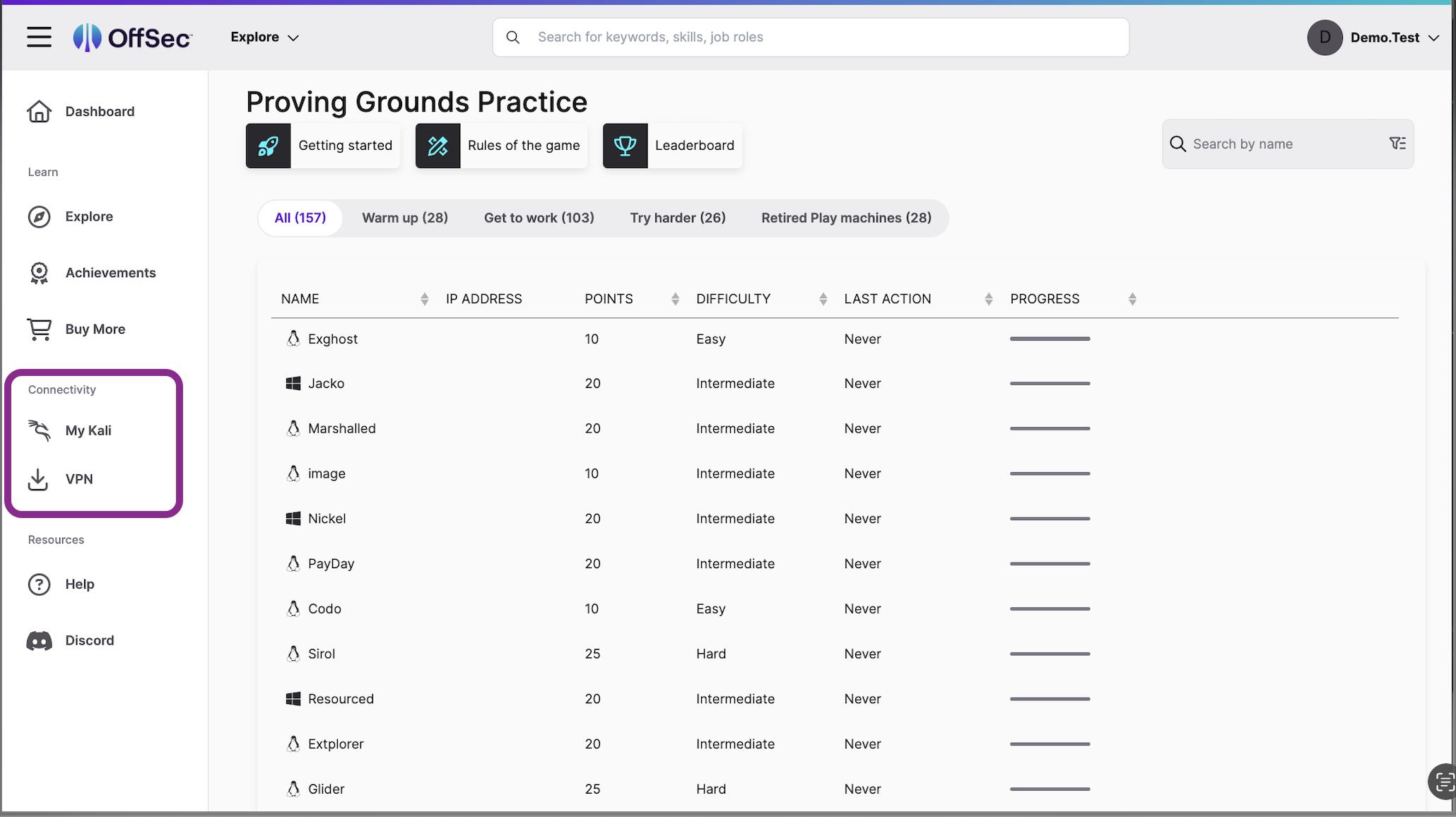
Task: Open the Discord community link
Action: click(x=90, y=640)
